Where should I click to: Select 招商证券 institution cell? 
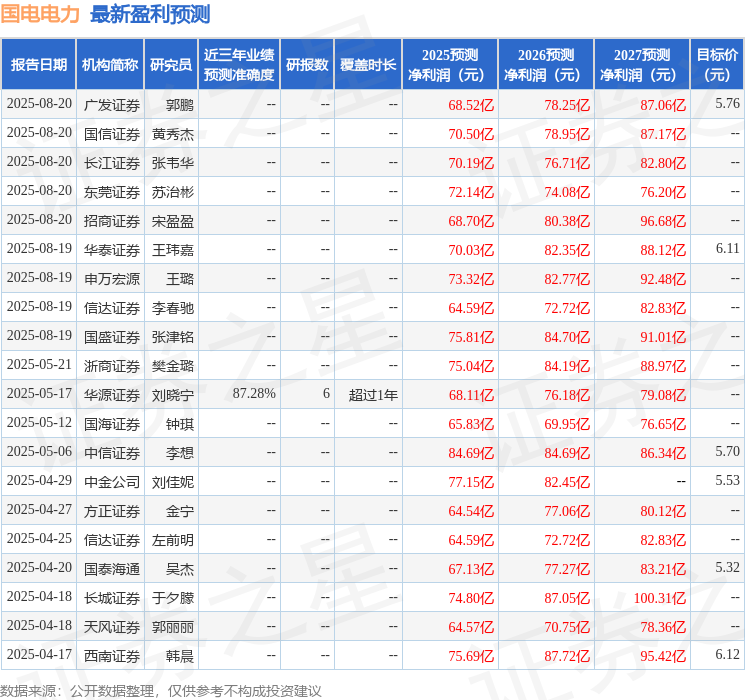[x=112, y=221]
